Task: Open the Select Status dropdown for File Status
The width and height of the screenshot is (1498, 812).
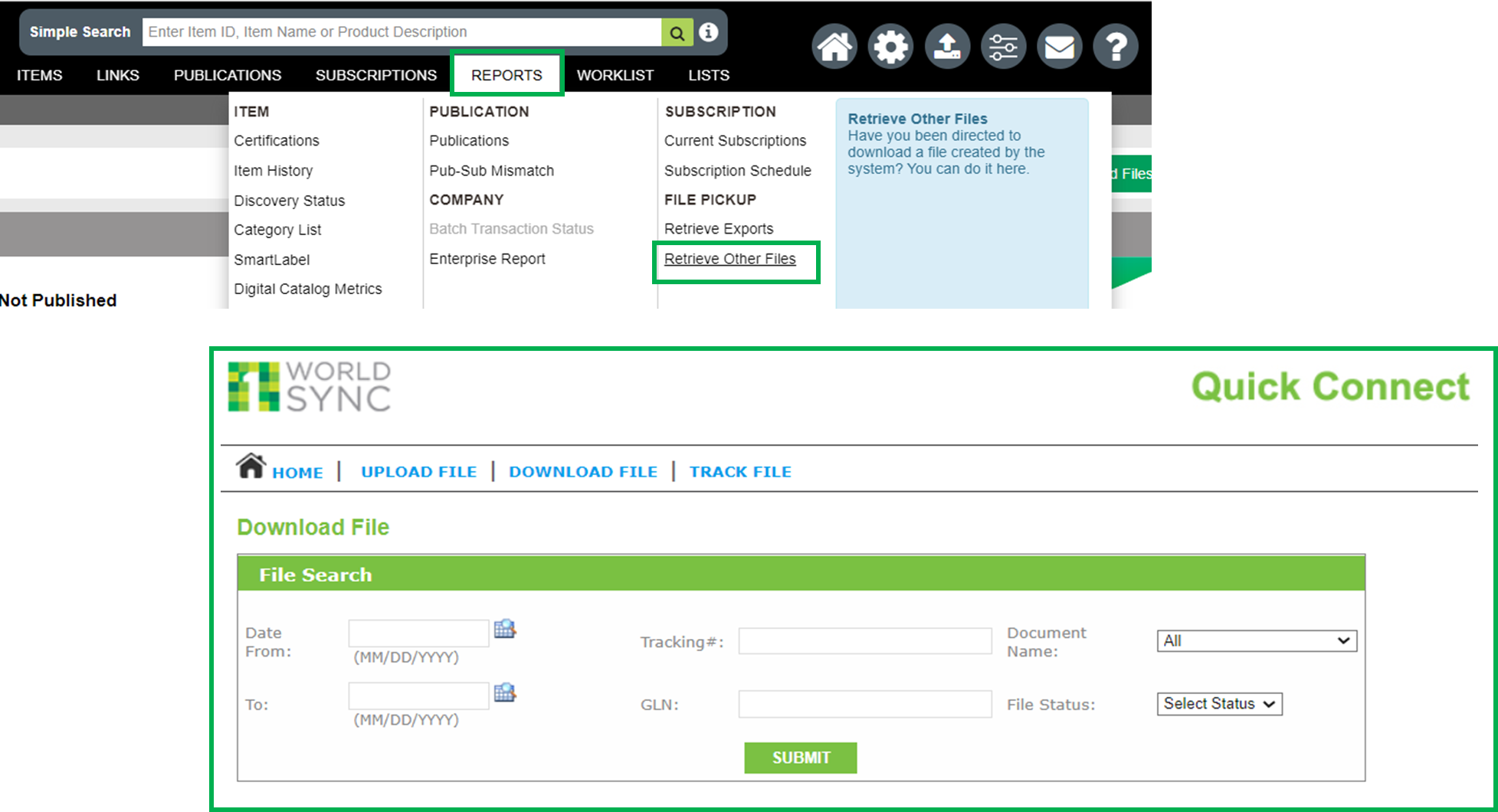Action: coord(1218,703)
